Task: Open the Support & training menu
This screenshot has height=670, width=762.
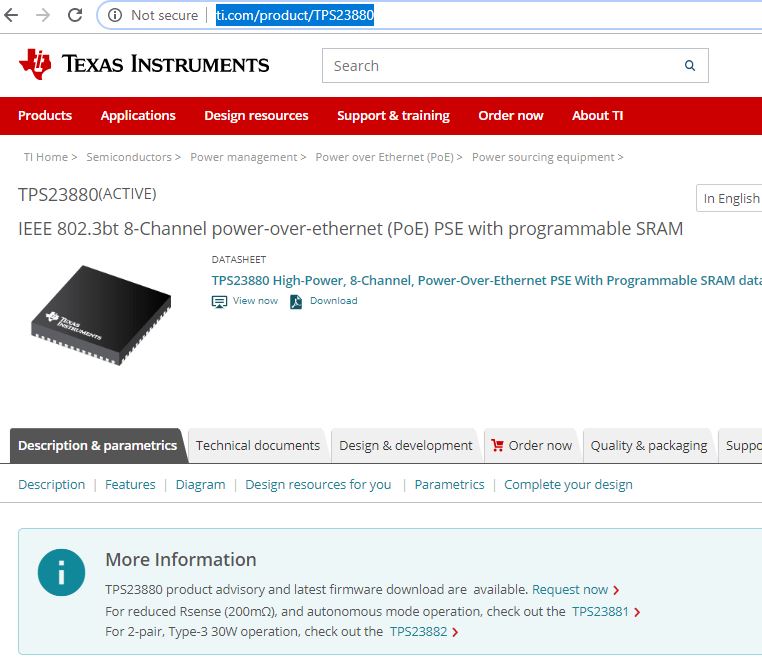Action: coord(393,116)
